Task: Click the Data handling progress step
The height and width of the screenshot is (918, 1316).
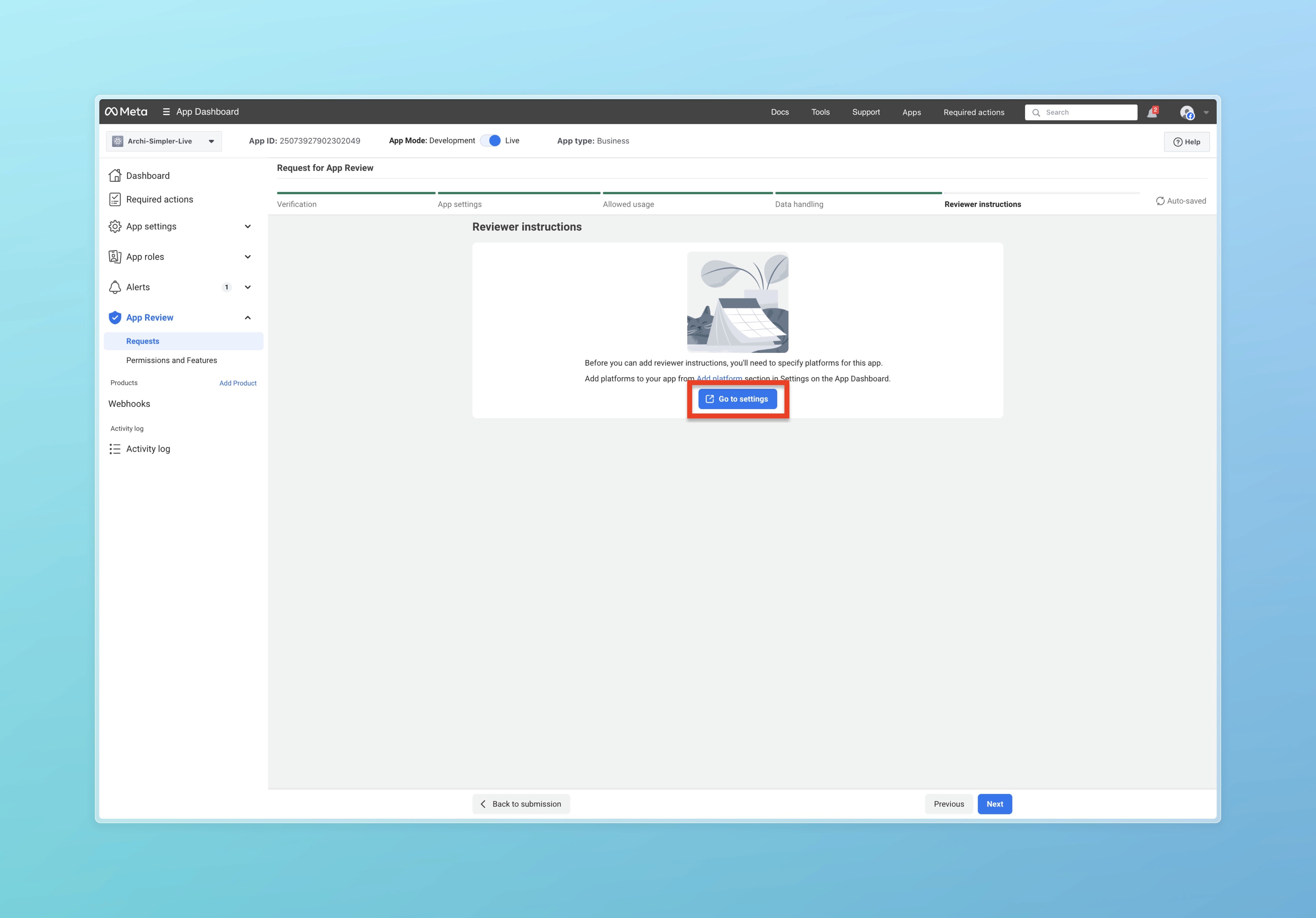Action: click(799, 204)
